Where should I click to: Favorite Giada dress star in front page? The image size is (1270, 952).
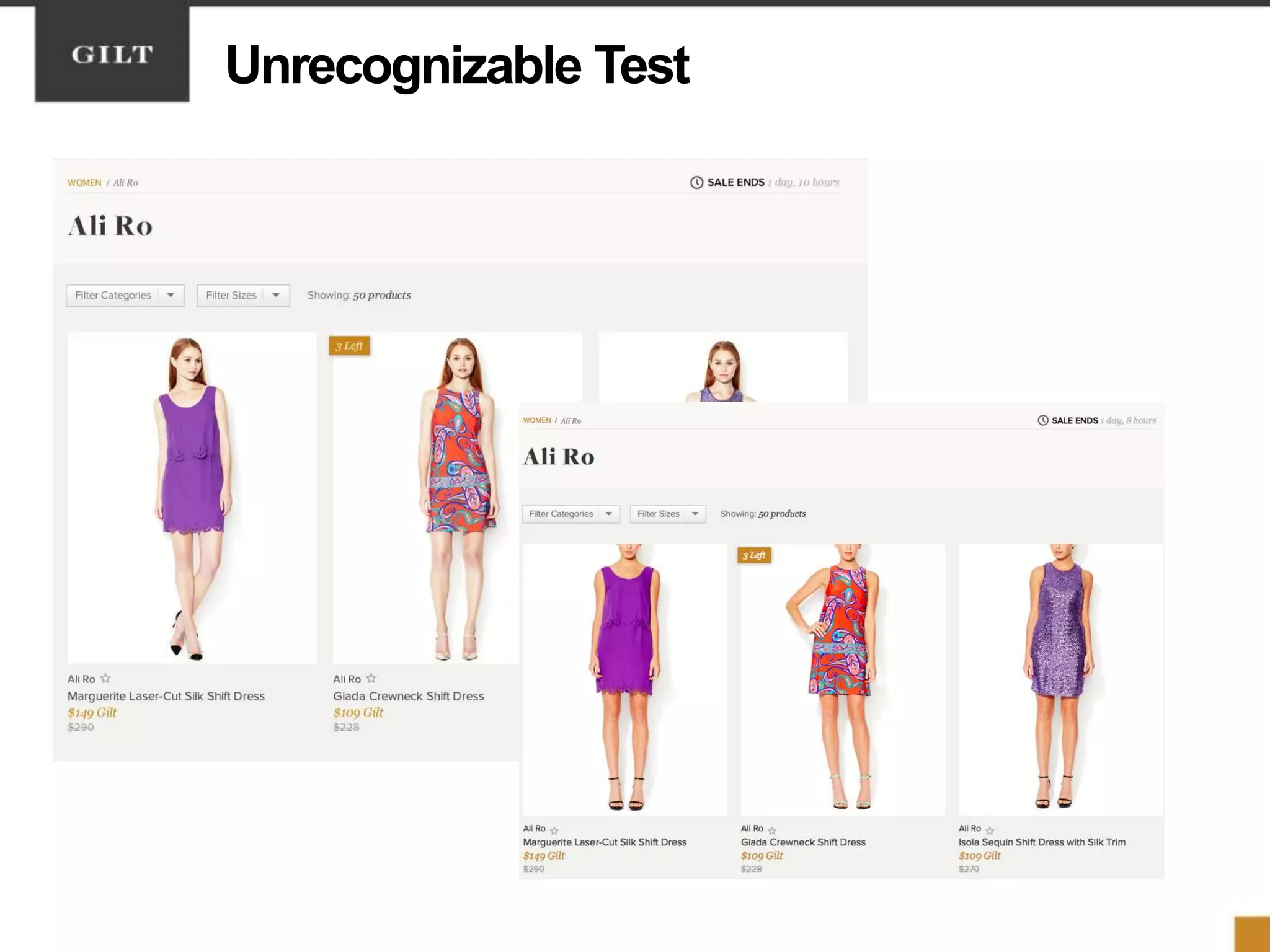point(772,831)
